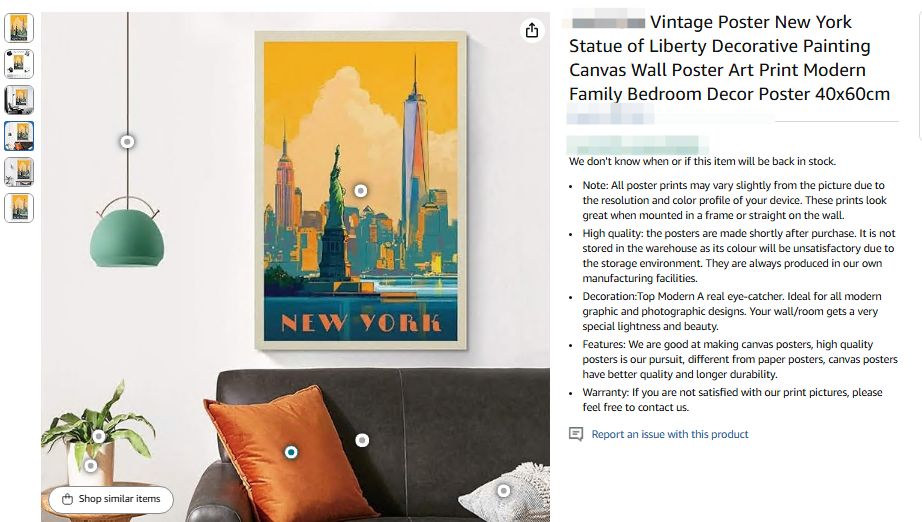This screenshot has height=522, width=922.
Task: Click the speech bubble report icon
Action: 576,434
